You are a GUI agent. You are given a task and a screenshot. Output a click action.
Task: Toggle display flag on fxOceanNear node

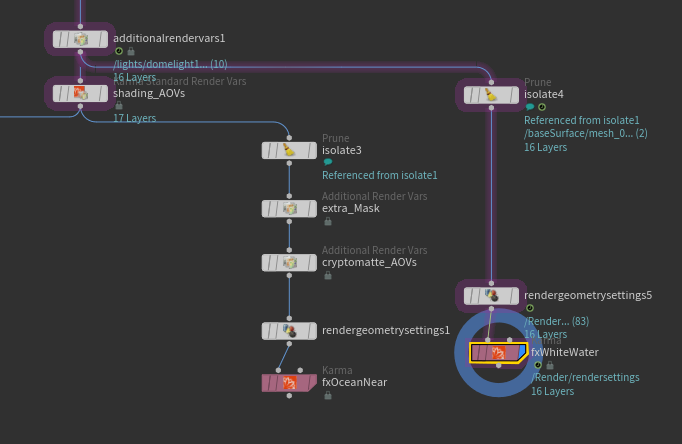[x=311, y=383]
